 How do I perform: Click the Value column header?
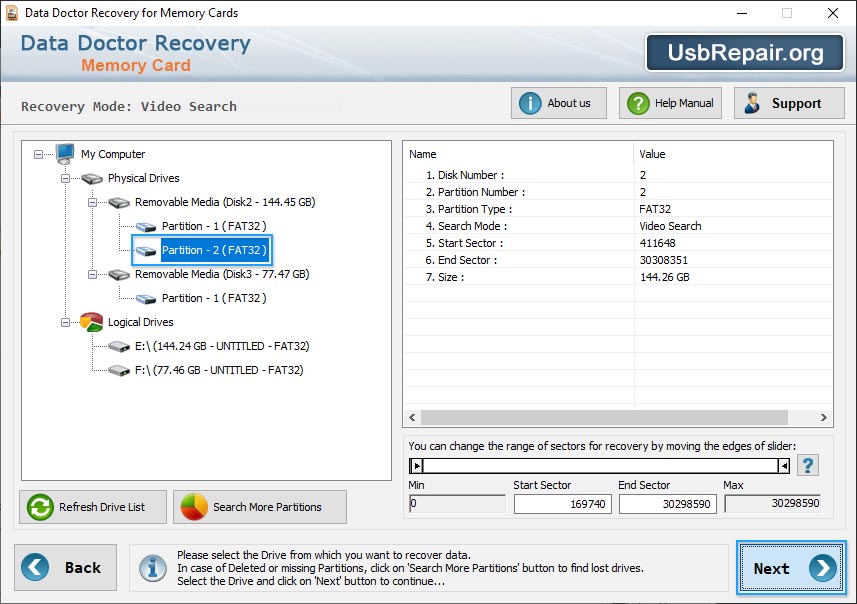point(733,154)
